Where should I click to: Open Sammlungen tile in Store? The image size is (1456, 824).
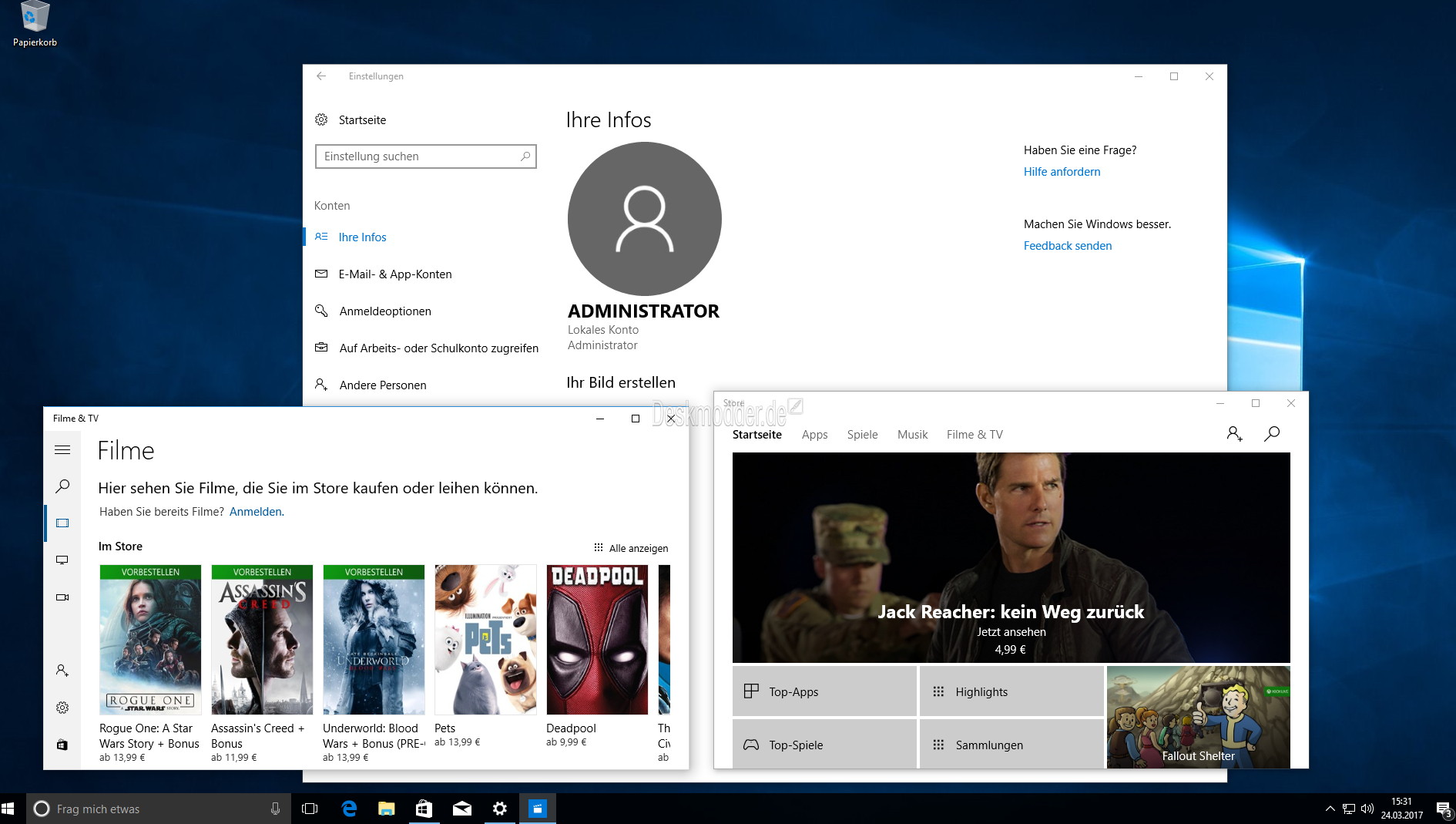(x=1011, y=745)
